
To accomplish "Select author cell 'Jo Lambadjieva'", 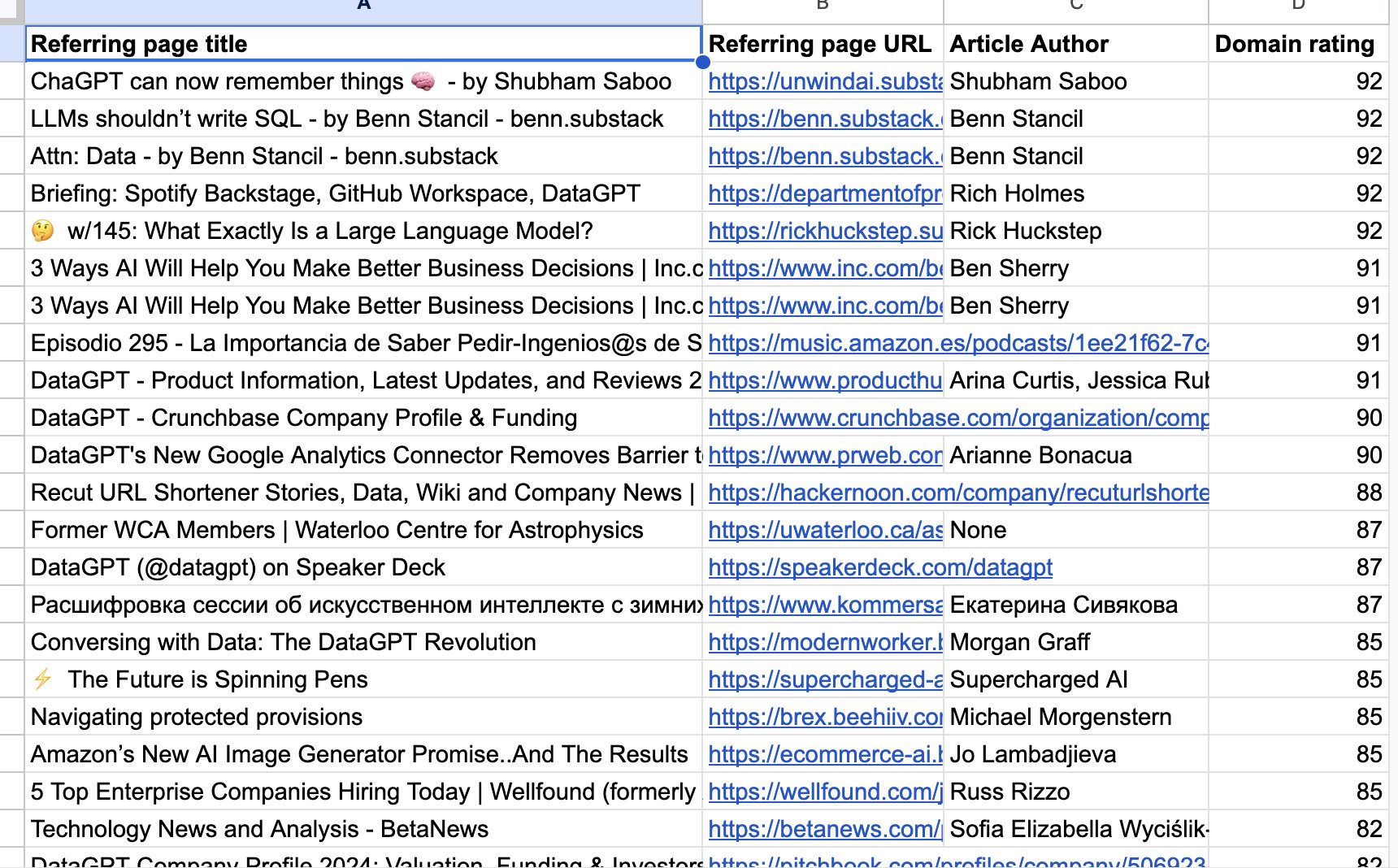I will click(1076, 754).
